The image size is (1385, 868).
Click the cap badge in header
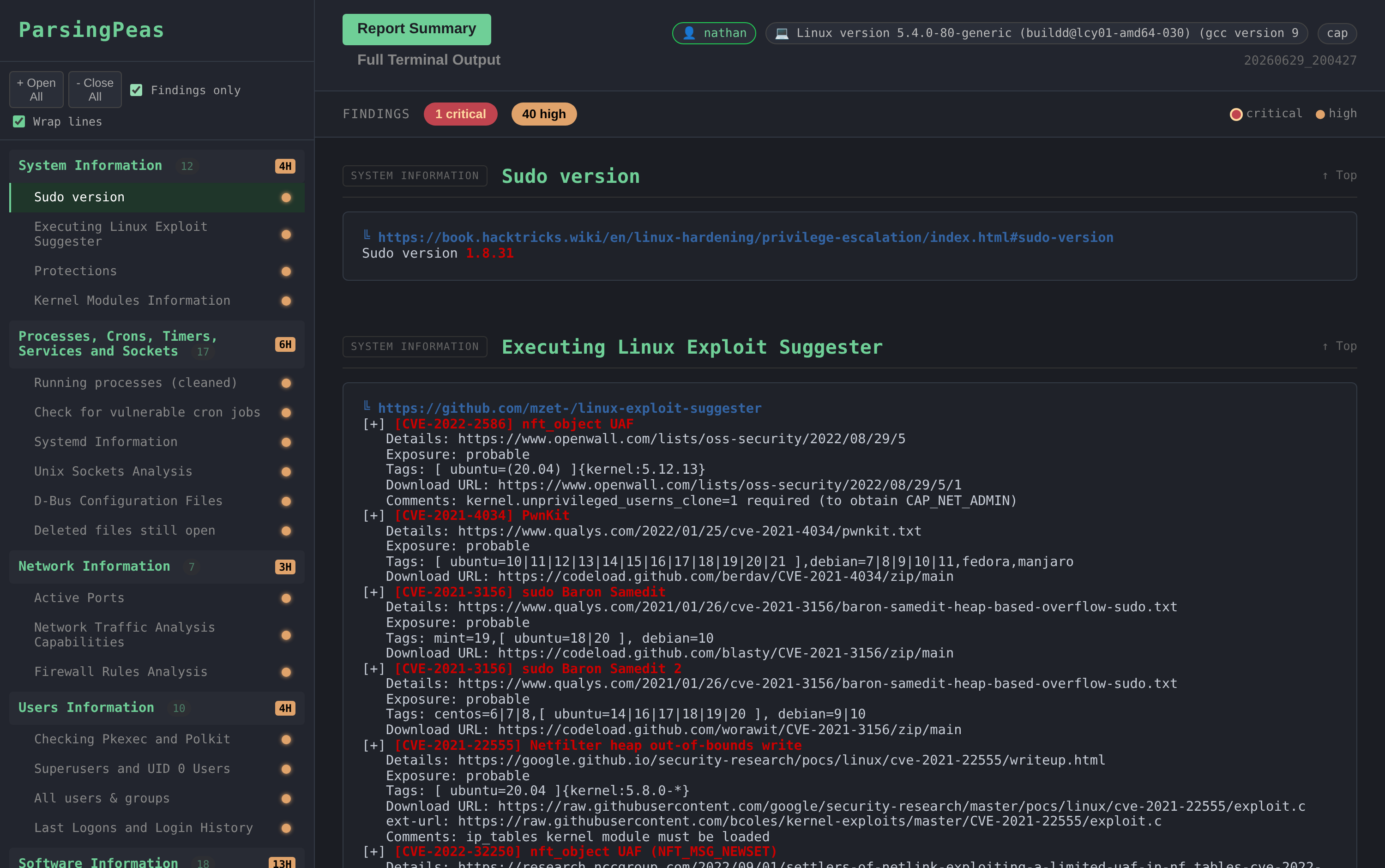[x=1337, y=33]
